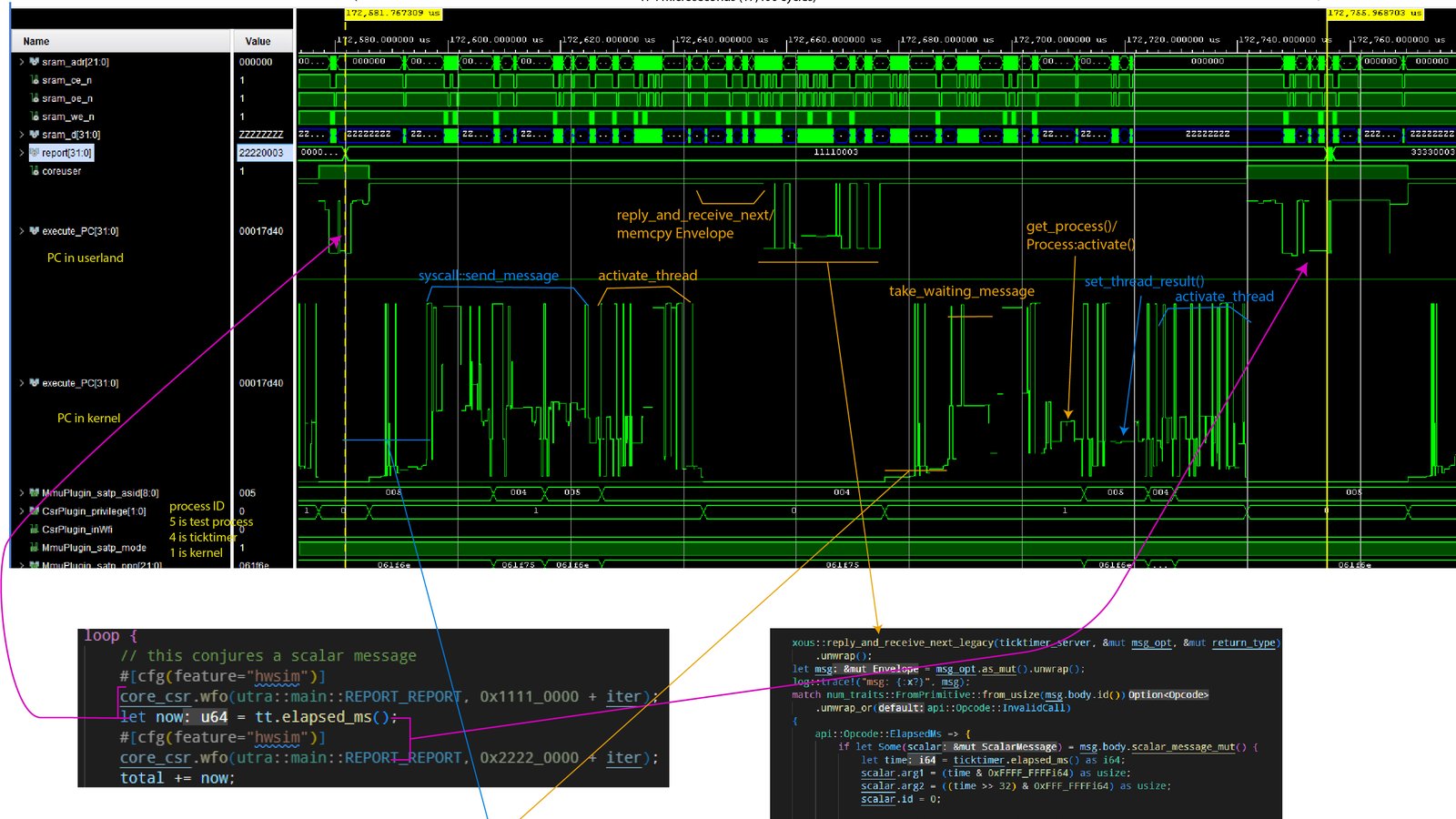
Task: Click value 00017d40 of kernel execute_PC
Action: 261,383
